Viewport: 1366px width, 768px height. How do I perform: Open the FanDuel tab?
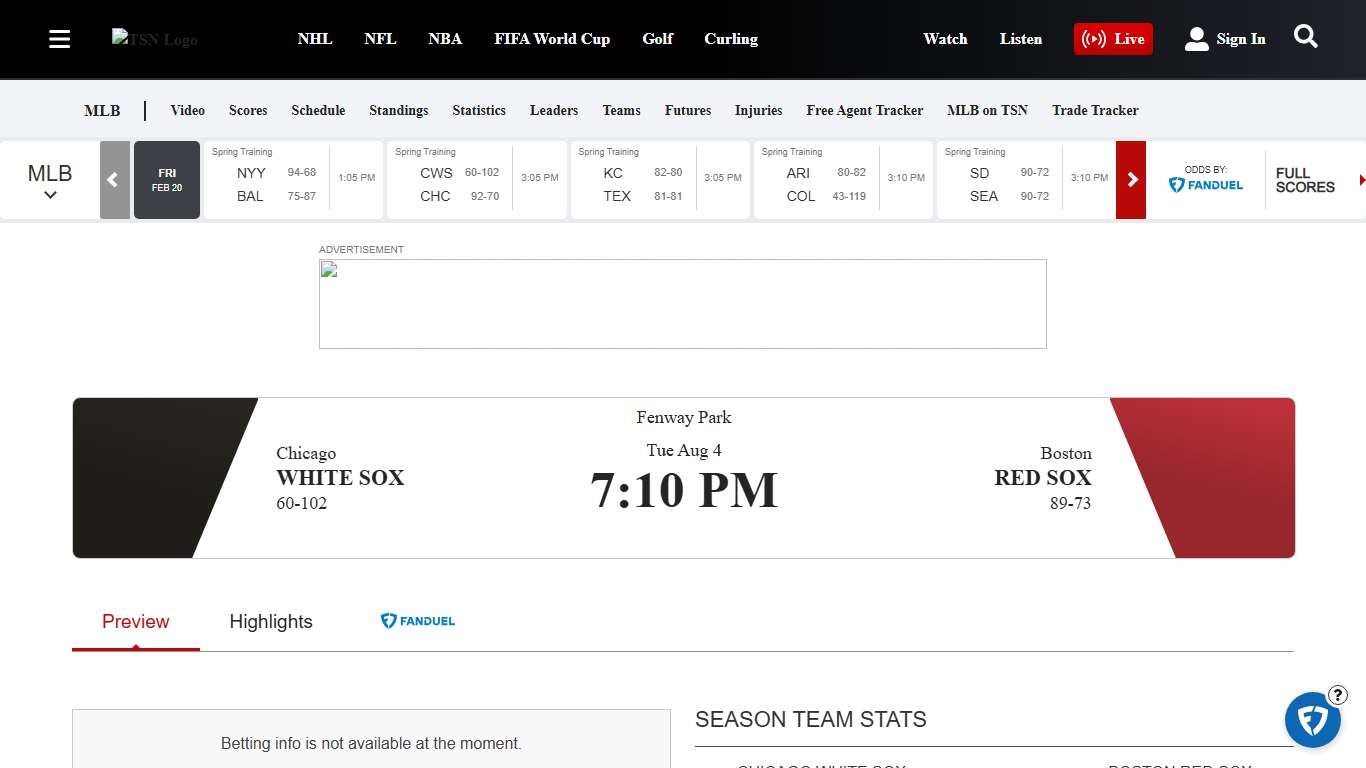click(418, 621)
